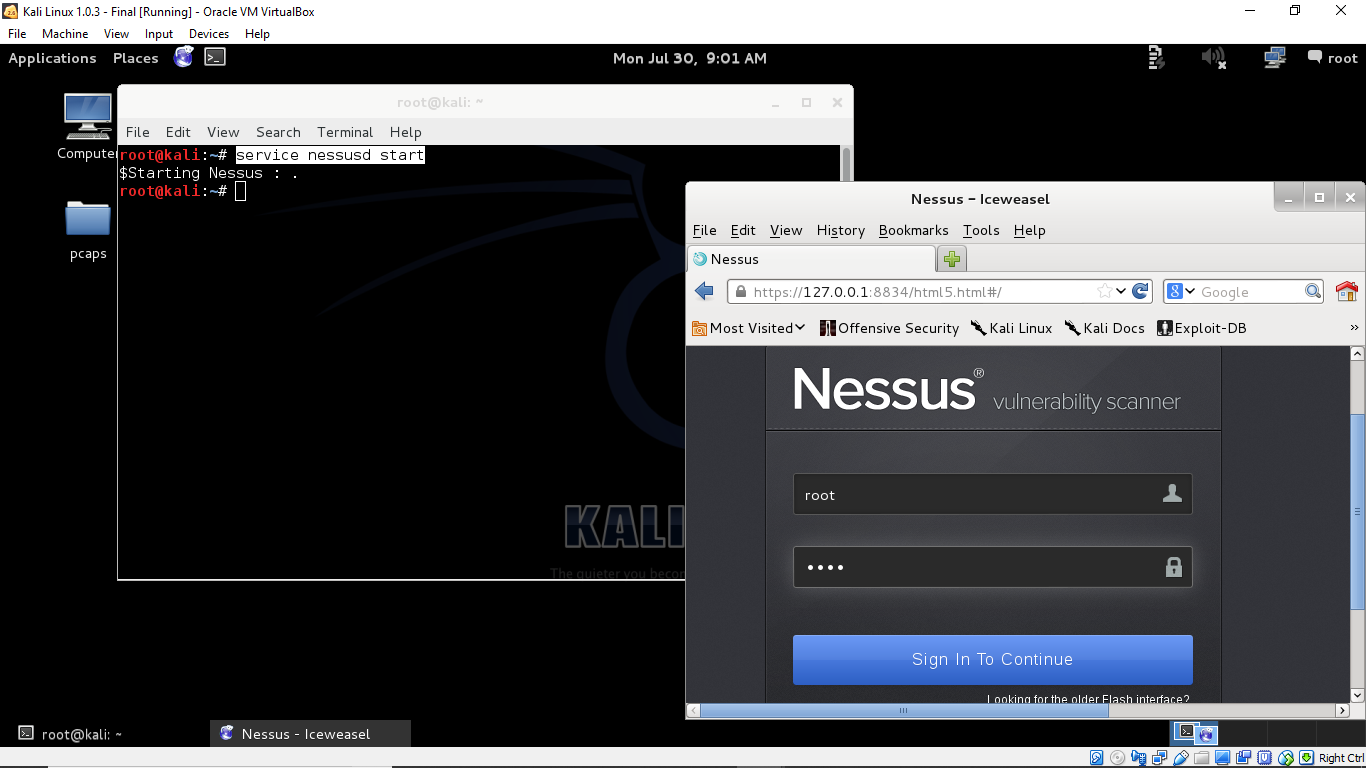Open Kali Linux bookmark
The image size is (1366, 768).
pyautogui.click(x=1011, y=328)
